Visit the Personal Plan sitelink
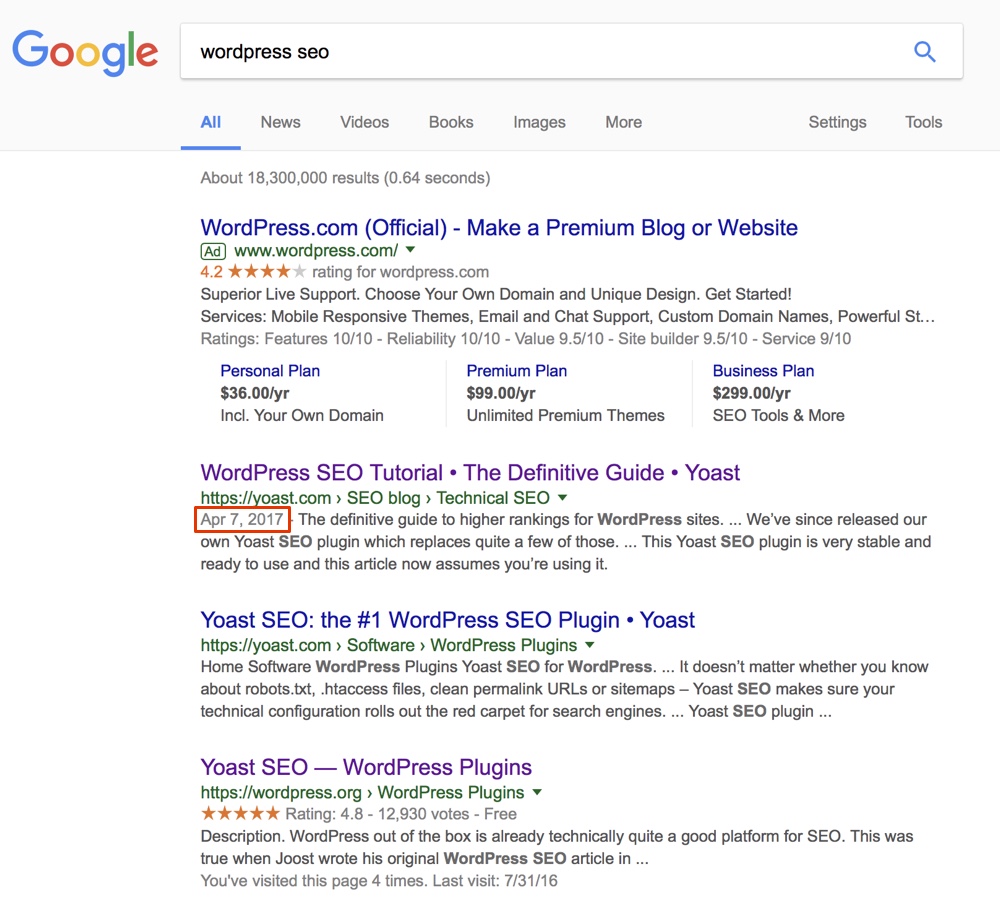 click(x=270, y=371)
